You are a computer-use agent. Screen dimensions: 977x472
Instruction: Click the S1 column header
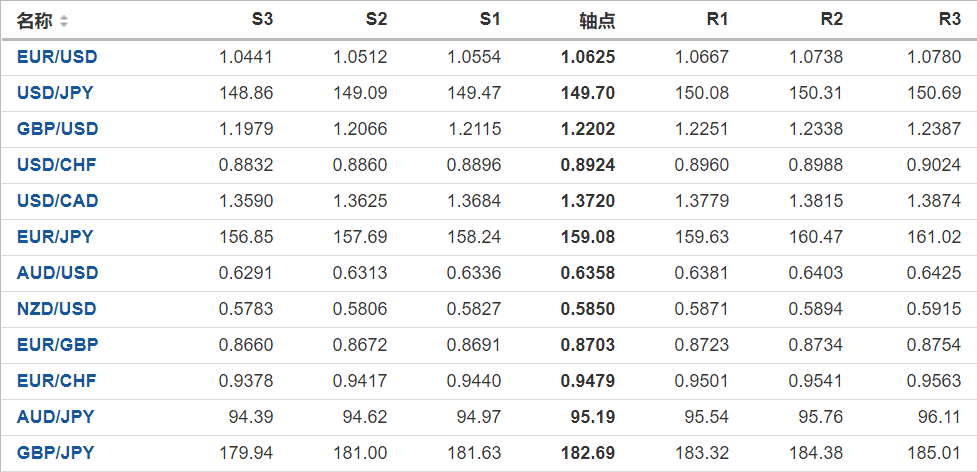click(489, 20)
